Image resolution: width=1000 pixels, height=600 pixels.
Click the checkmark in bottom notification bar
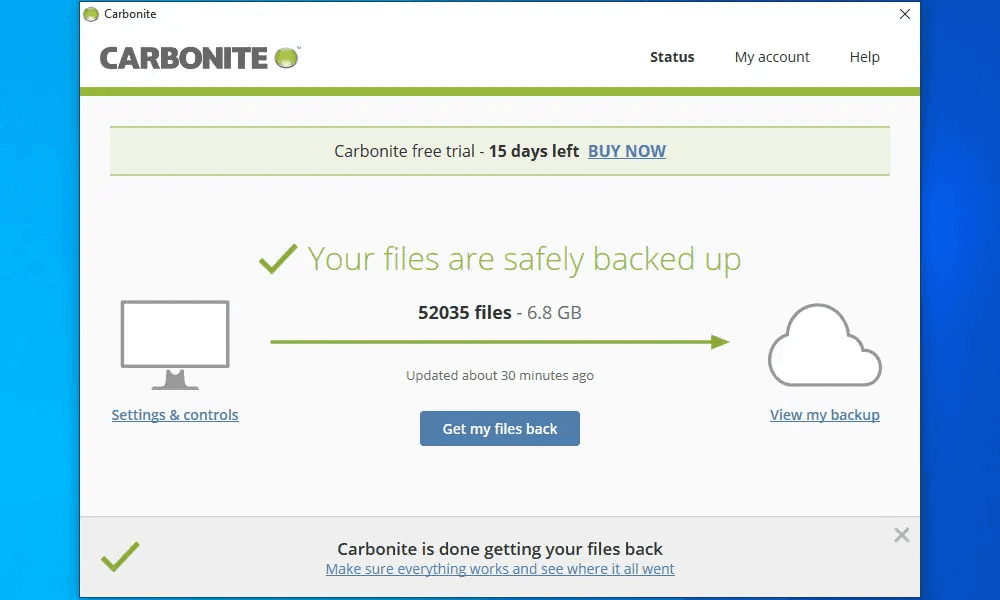pos(120,556)
